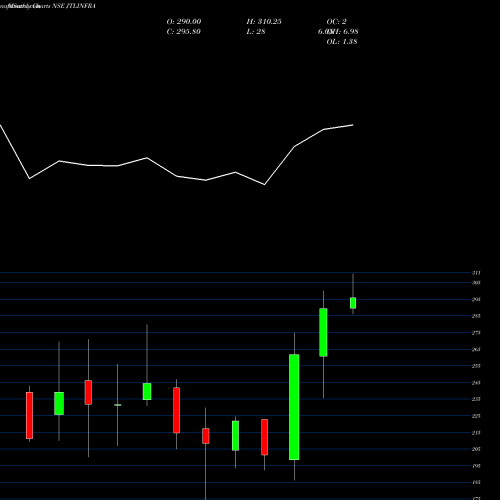This screenshot has height=500, width=500.
Task: Click the 285 price axis label
Action: pyautogui.click(x=476, y=316)
